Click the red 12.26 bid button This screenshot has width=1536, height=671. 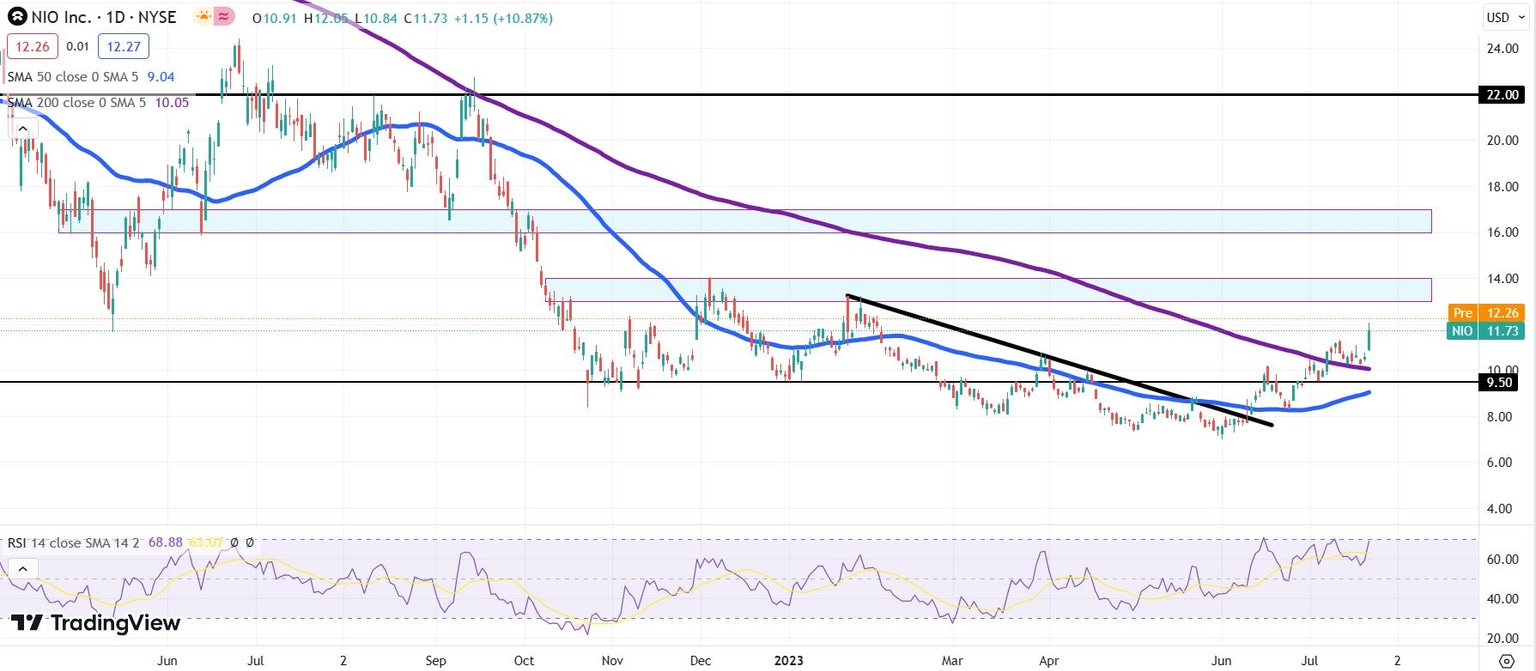pyautogui.click(x=31, y=46)
